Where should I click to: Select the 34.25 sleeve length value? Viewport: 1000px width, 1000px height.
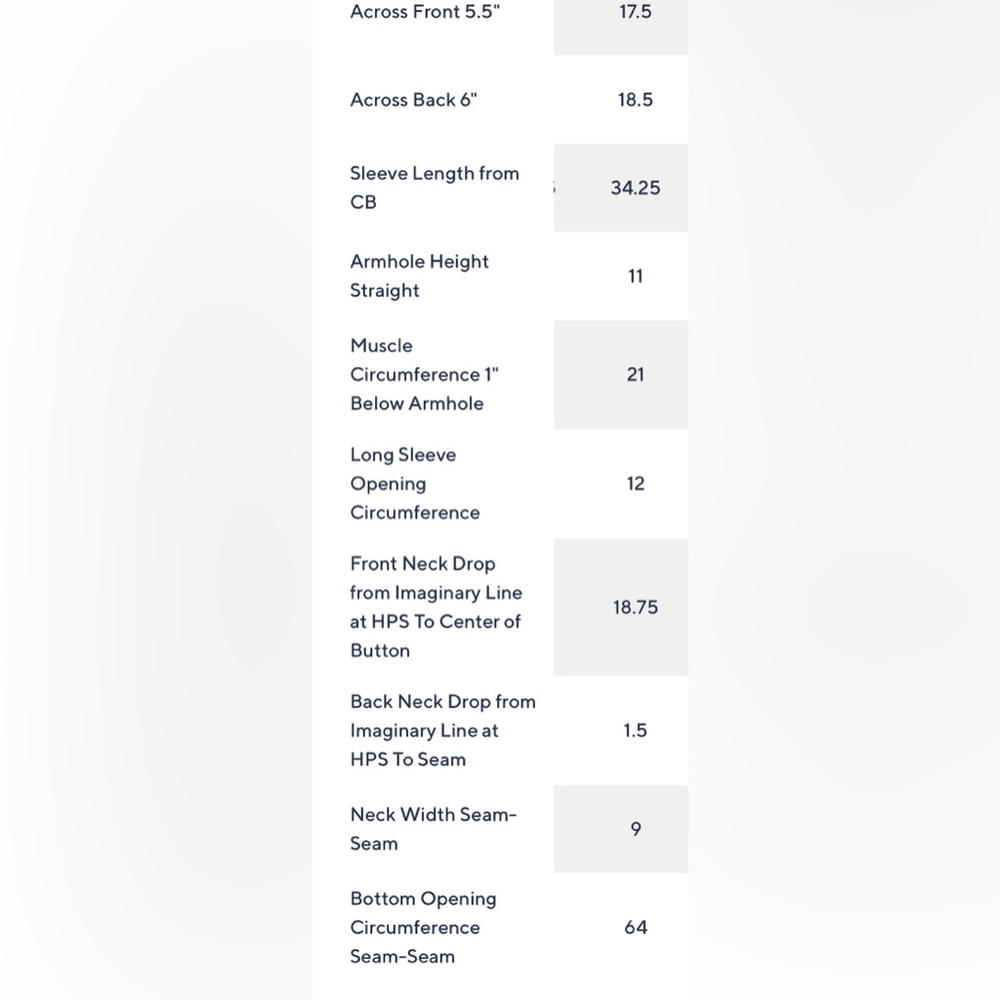(635, 188)
